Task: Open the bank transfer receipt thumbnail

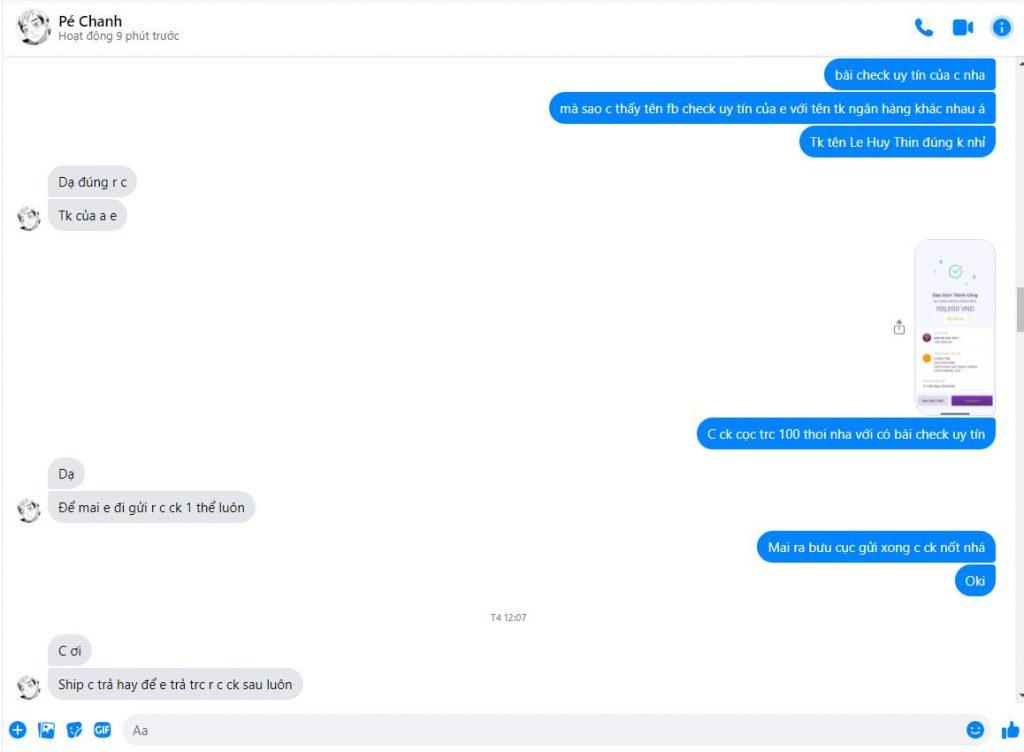Action: pos(955,327)
